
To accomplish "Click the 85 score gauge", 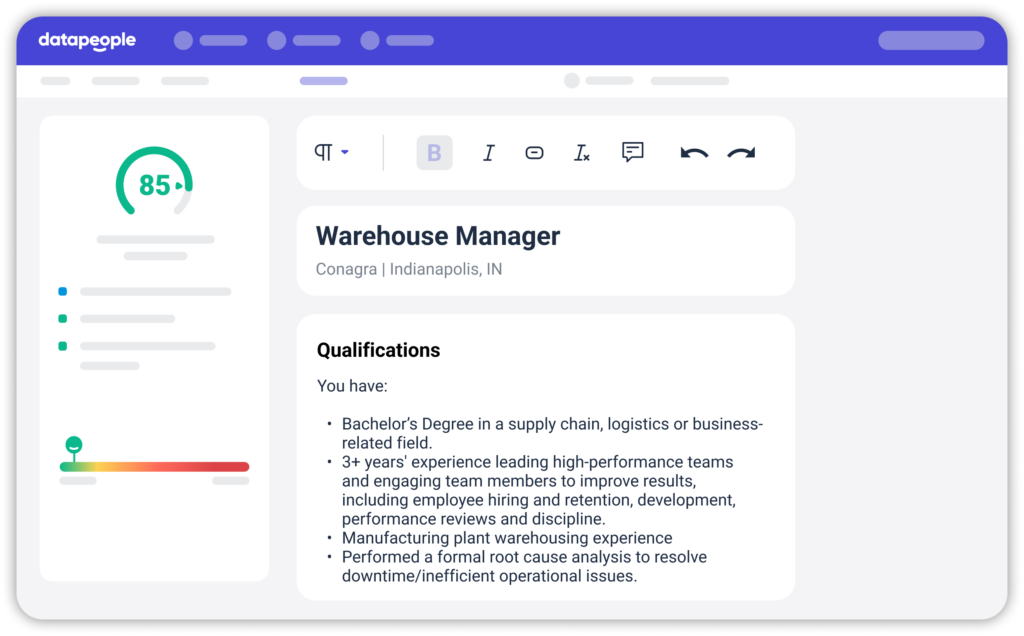I will pyautogui.click(x=154, y=185).
